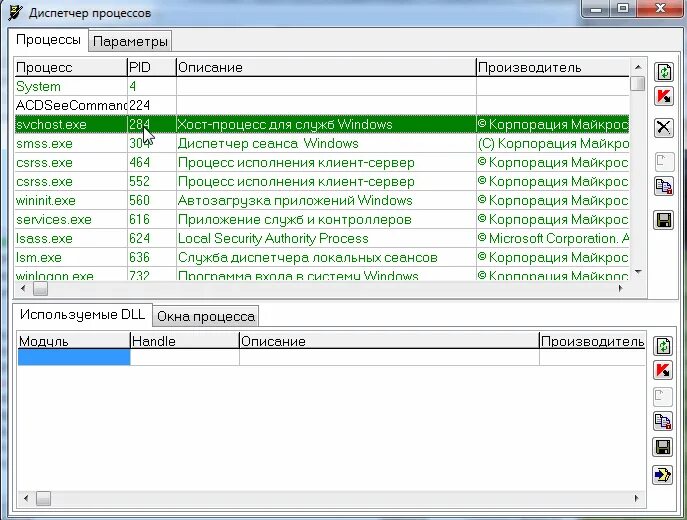Save the DLL list with the floppy disk icon
Screen dimensions: 687x520
(663, 447)
